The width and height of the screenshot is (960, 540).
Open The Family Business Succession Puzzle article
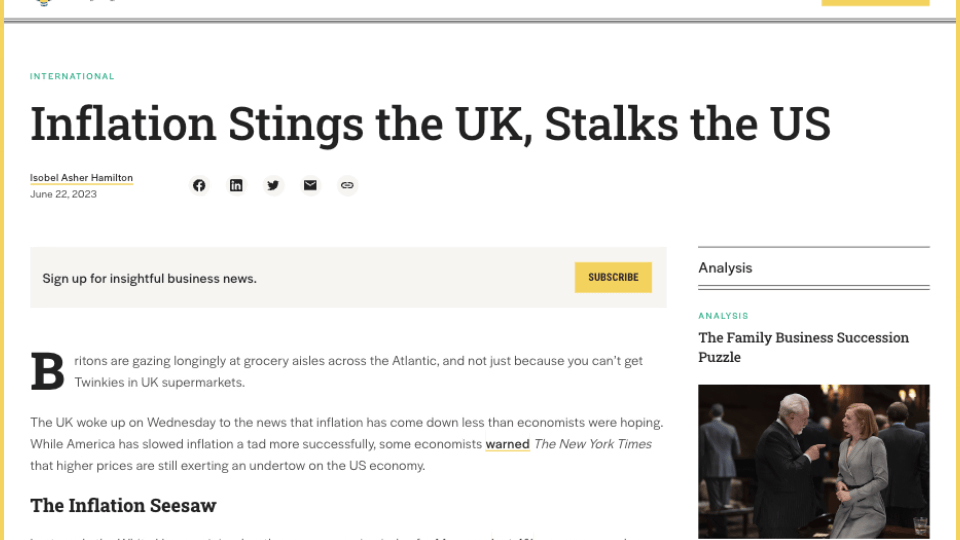[803, 347]
